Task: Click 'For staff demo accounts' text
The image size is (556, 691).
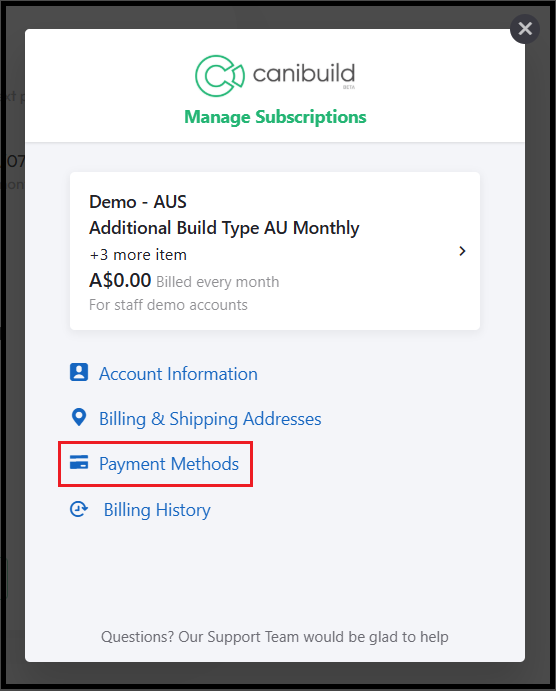Action: [168, 305]
